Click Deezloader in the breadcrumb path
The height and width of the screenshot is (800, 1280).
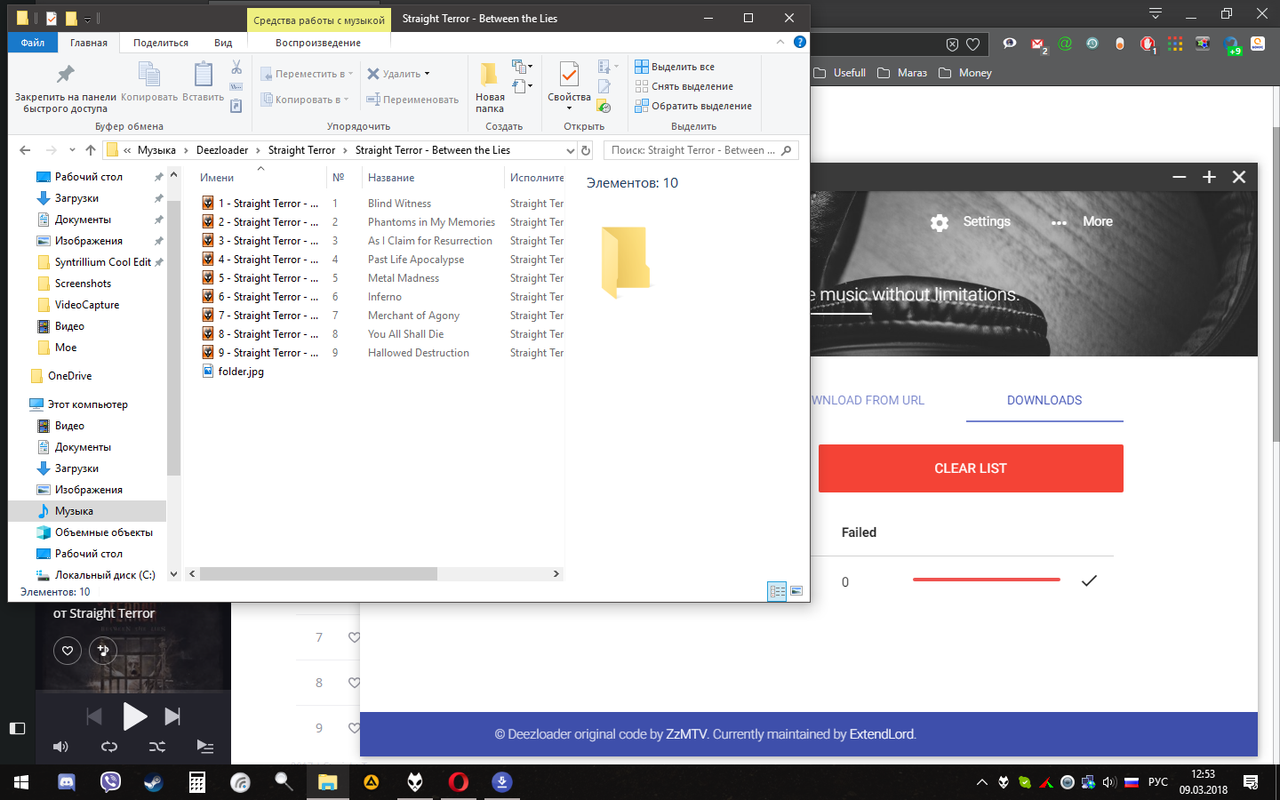(x=224, y=150)
